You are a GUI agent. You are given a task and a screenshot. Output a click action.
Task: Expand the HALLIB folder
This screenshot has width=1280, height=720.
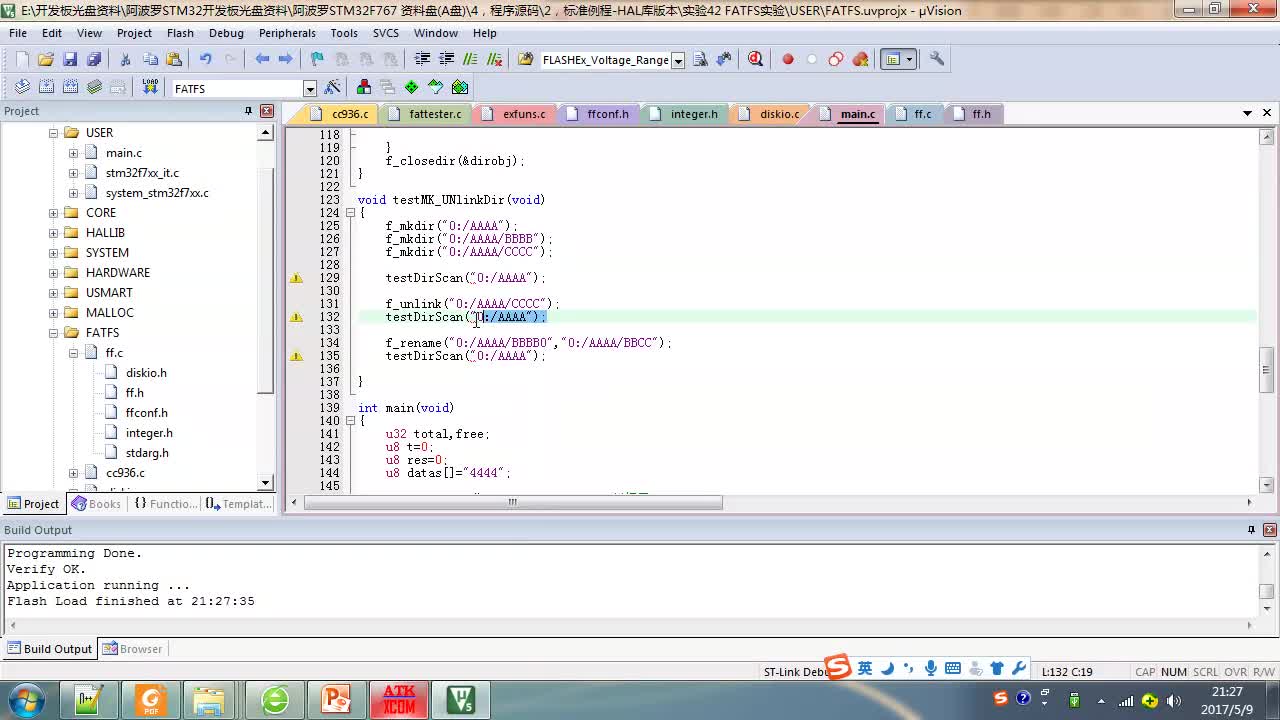click(x=53, y=233)
